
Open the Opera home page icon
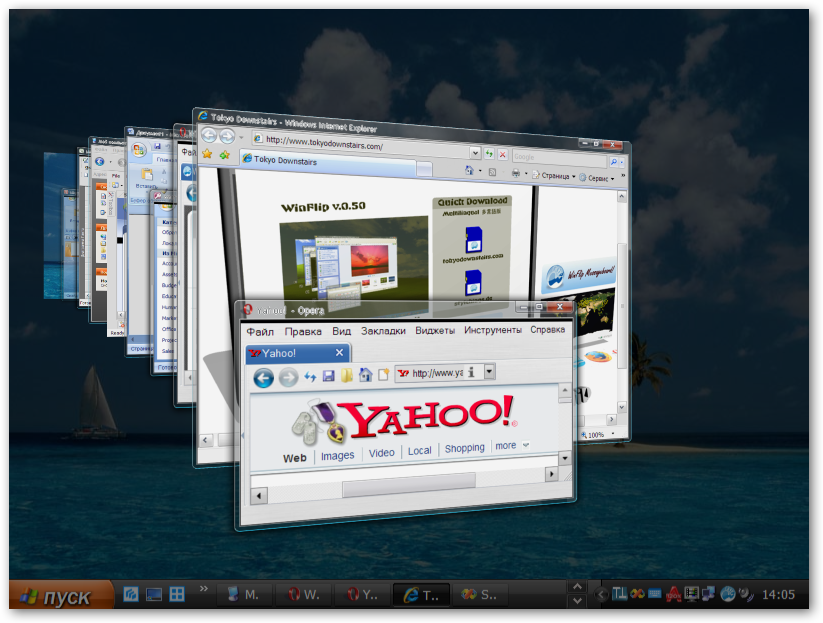pos(365,374)
